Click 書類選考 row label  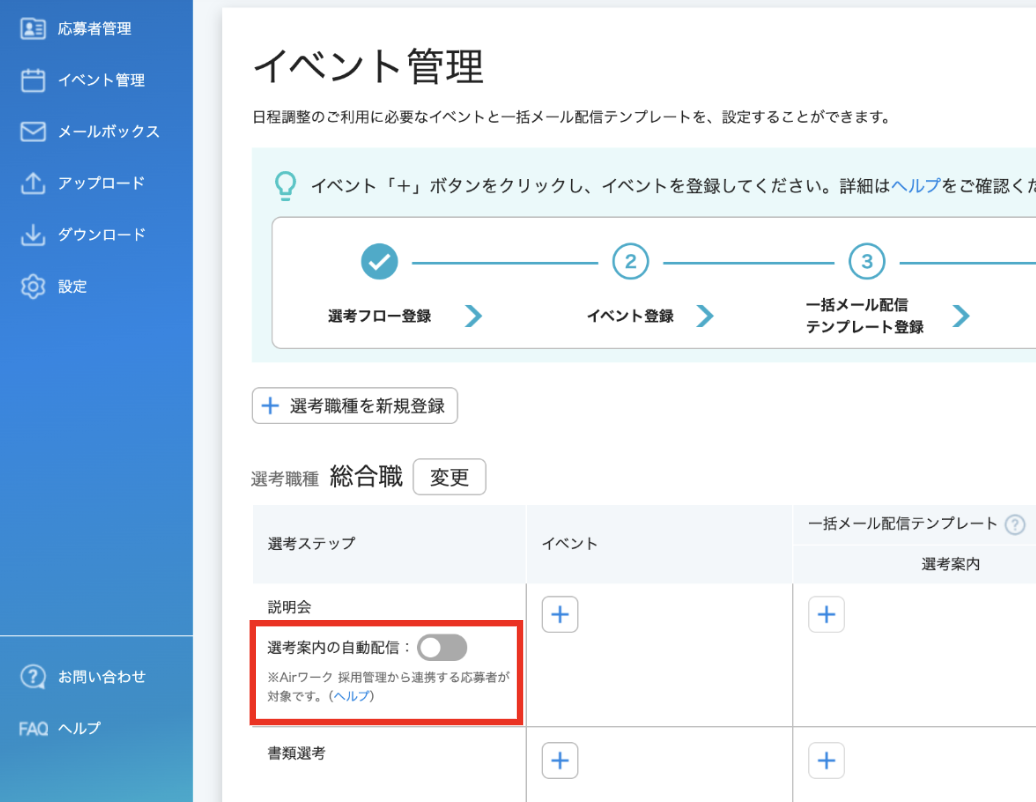point(297,753)
